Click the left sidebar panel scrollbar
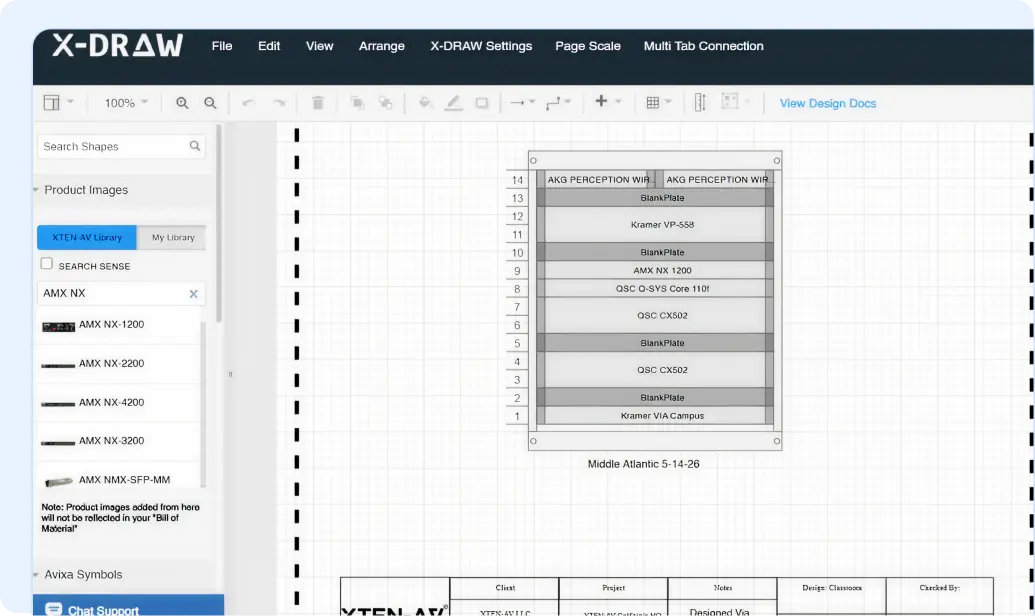The image size is (1035, 616). click(x=219, y=223)
